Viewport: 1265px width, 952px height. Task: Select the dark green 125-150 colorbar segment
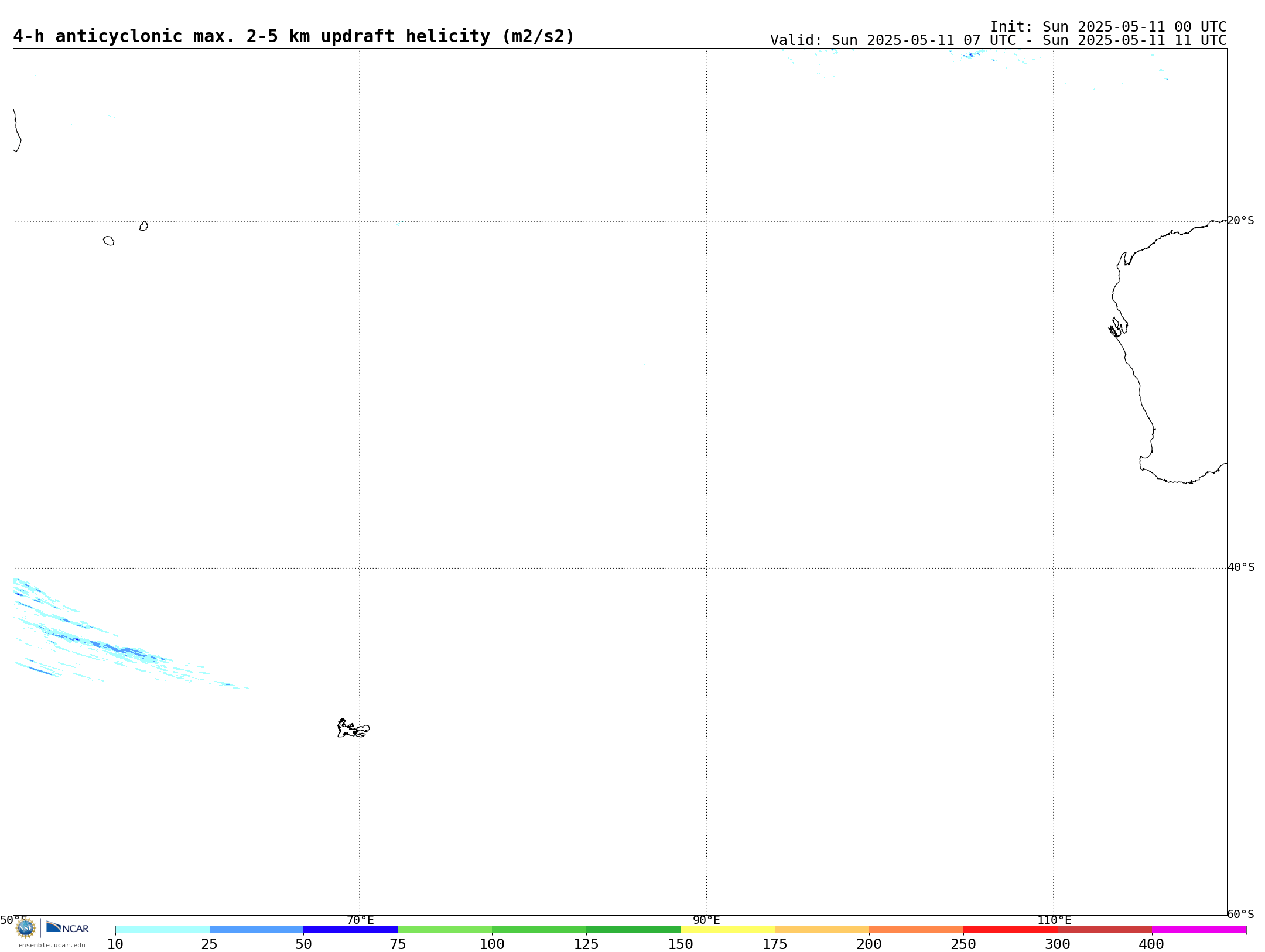(634, 930)
